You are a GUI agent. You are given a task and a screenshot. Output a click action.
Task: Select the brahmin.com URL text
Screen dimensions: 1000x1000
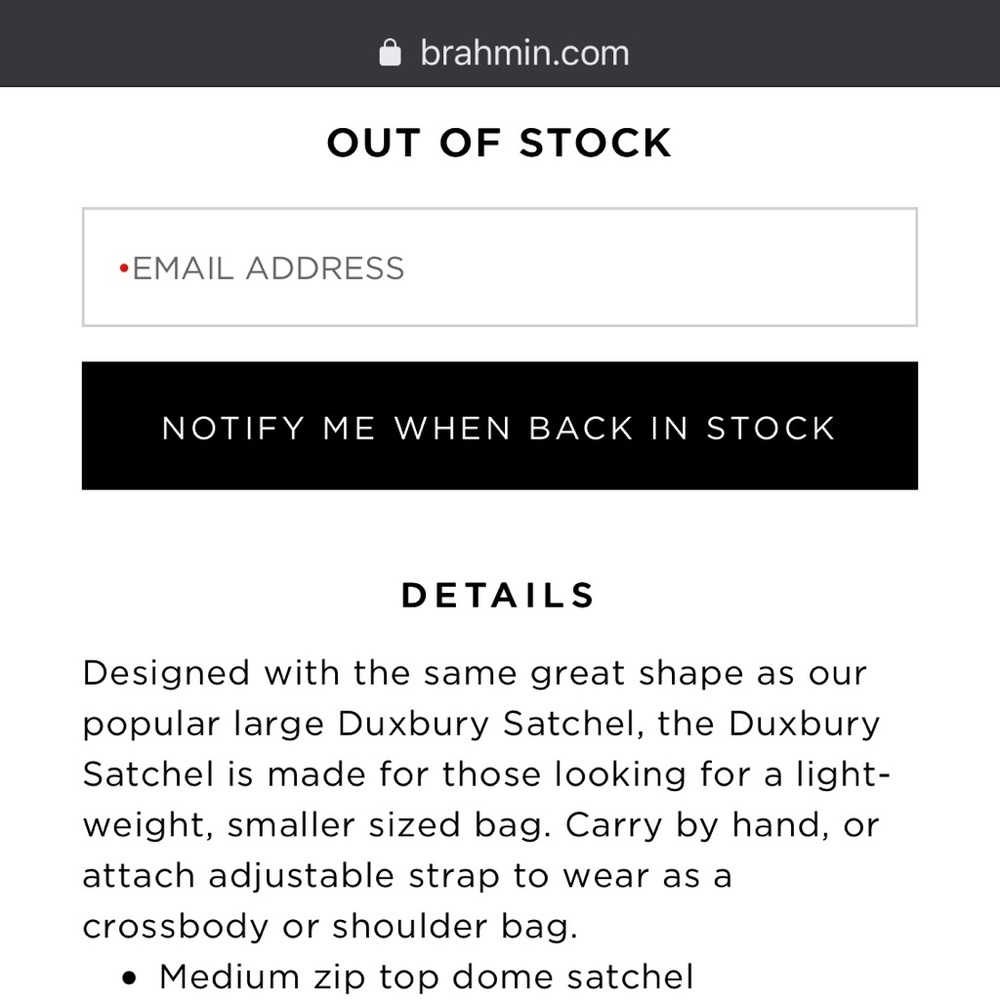point(524,52)
